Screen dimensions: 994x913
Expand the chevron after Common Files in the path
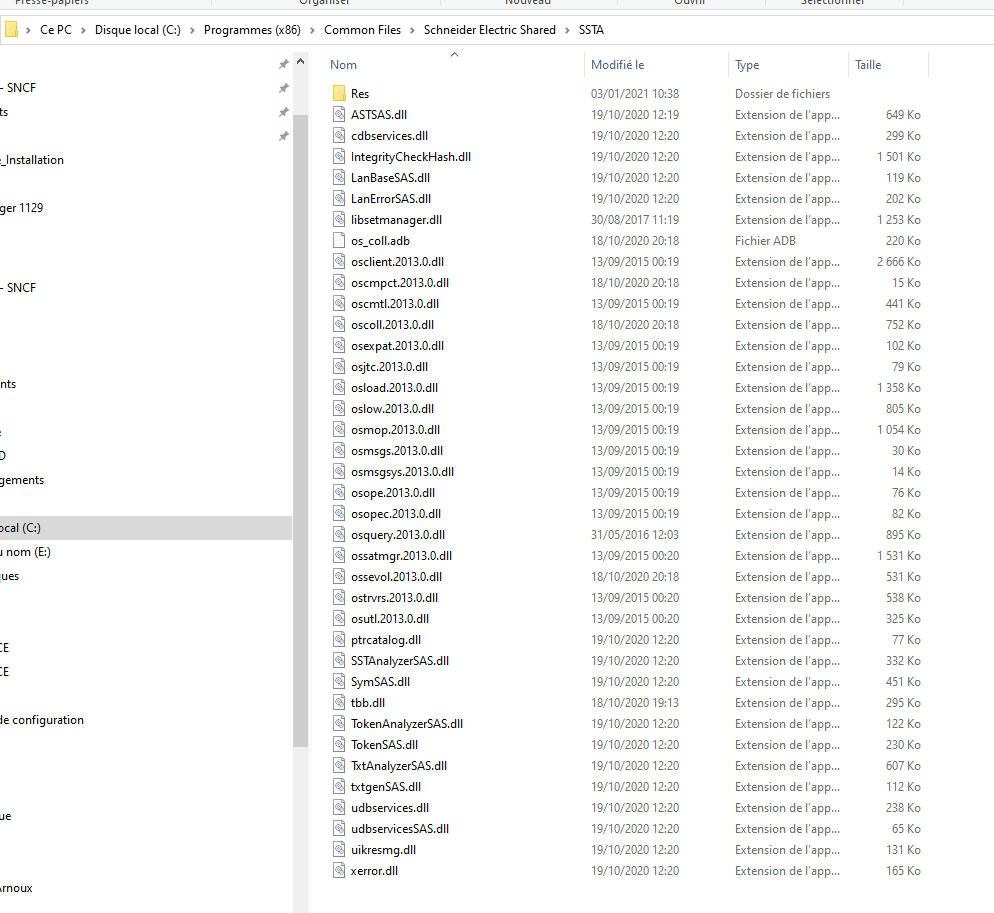(412, 30)
